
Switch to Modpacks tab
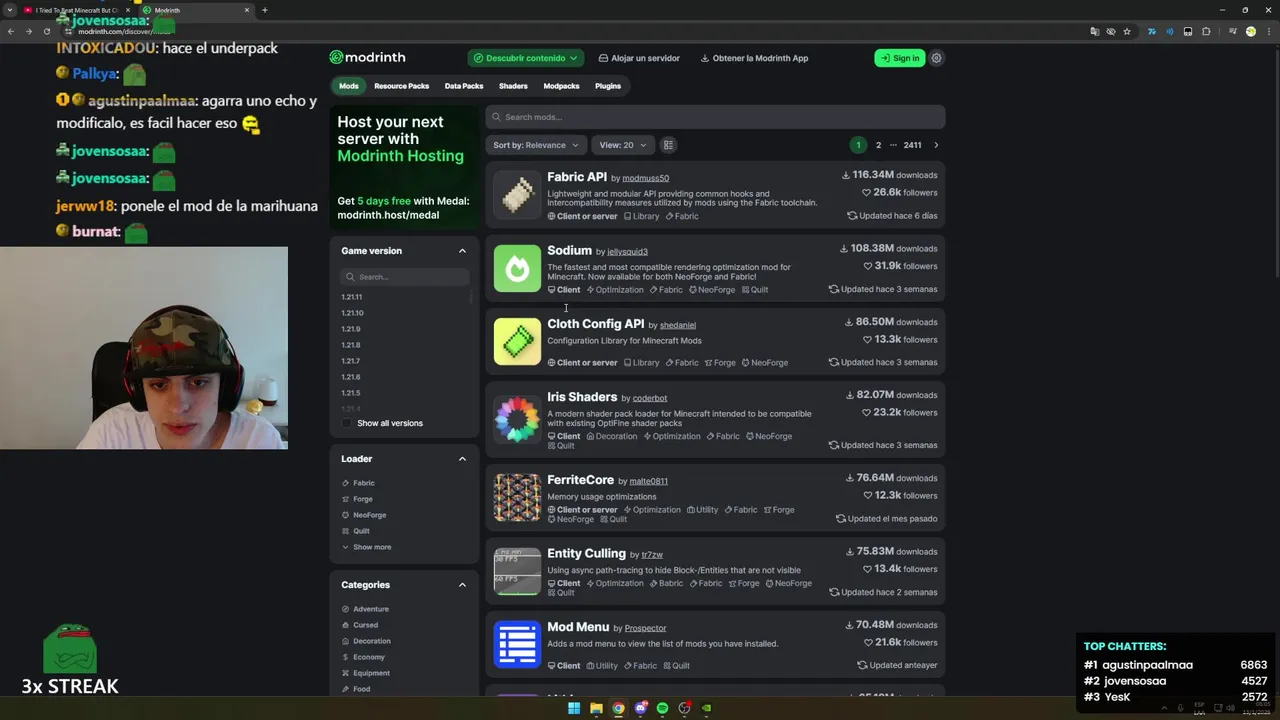point(561,86)
